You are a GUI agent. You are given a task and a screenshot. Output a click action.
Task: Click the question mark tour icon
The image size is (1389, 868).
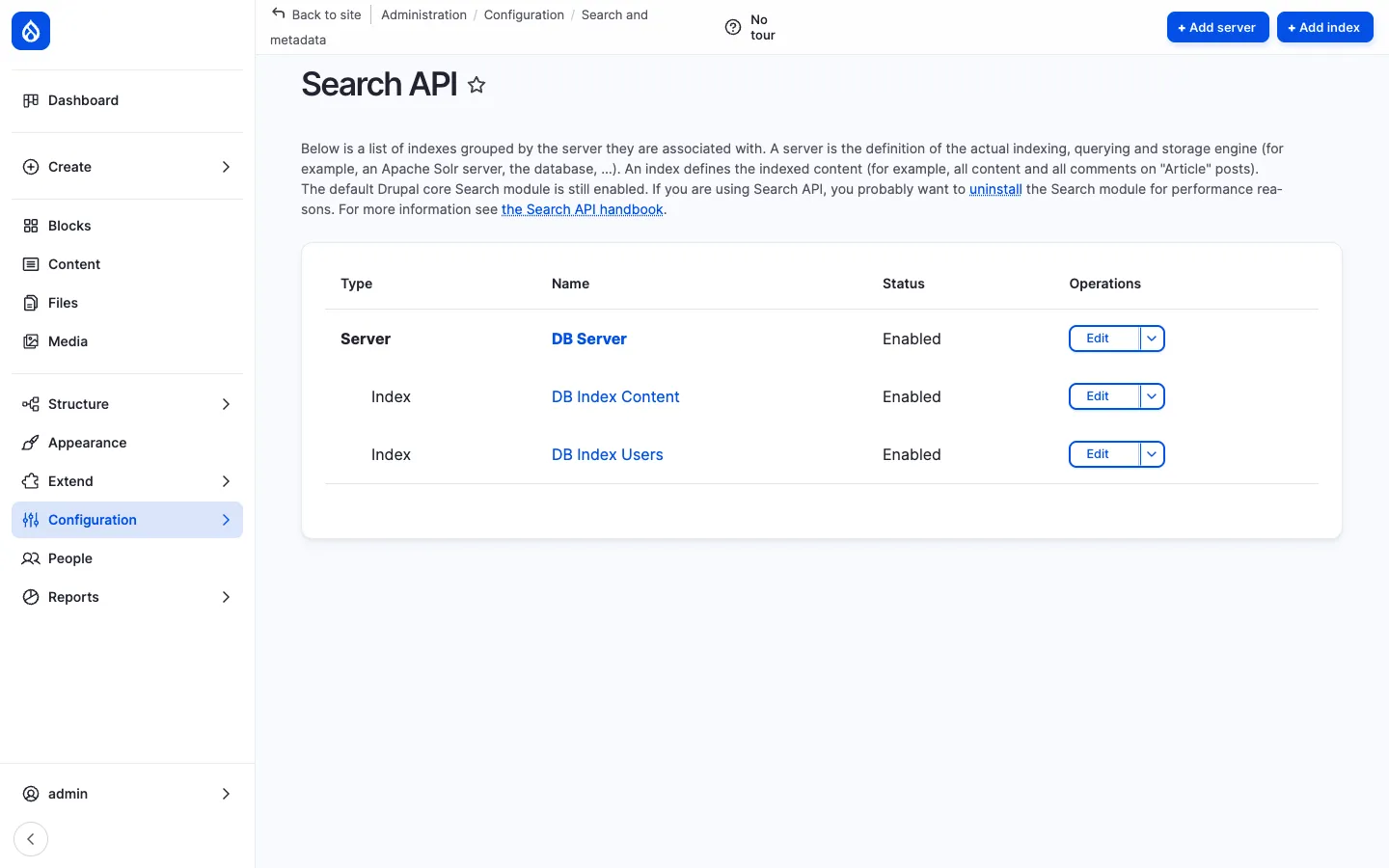click(x=733, y=27)
